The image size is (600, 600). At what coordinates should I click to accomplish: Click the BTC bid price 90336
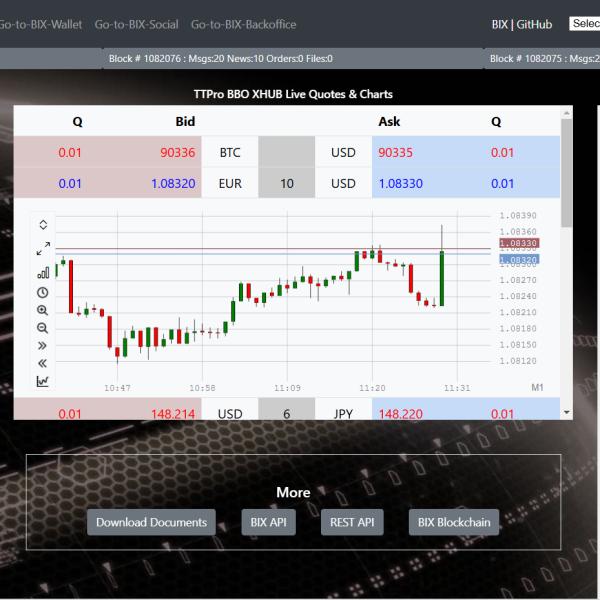coord(177,153)
